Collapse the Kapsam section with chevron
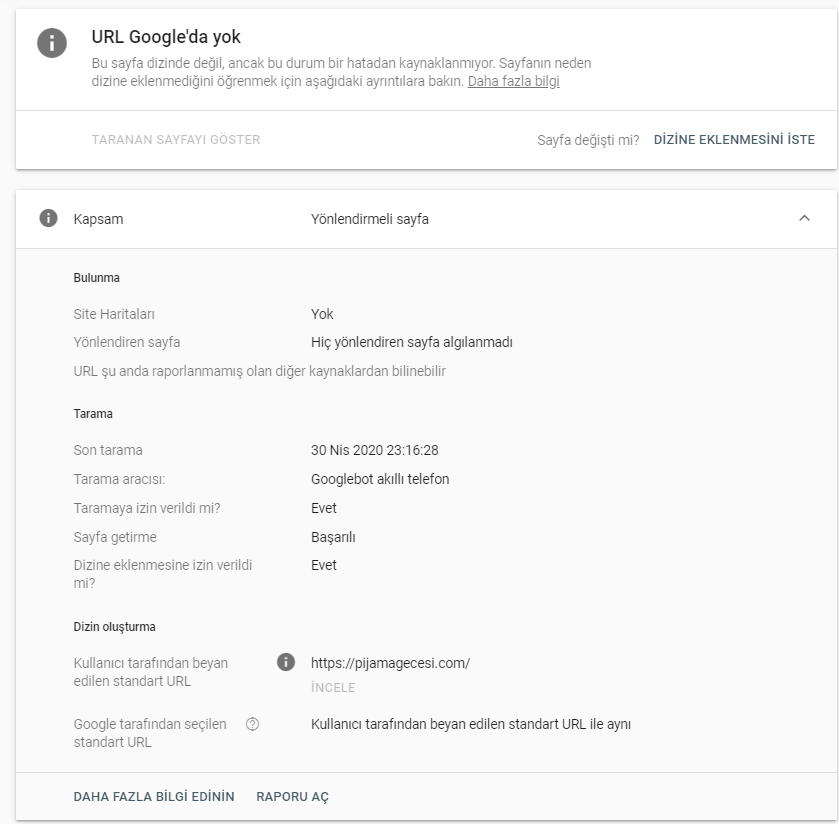This screenshot has height=824, width=839. click(804, 218)
